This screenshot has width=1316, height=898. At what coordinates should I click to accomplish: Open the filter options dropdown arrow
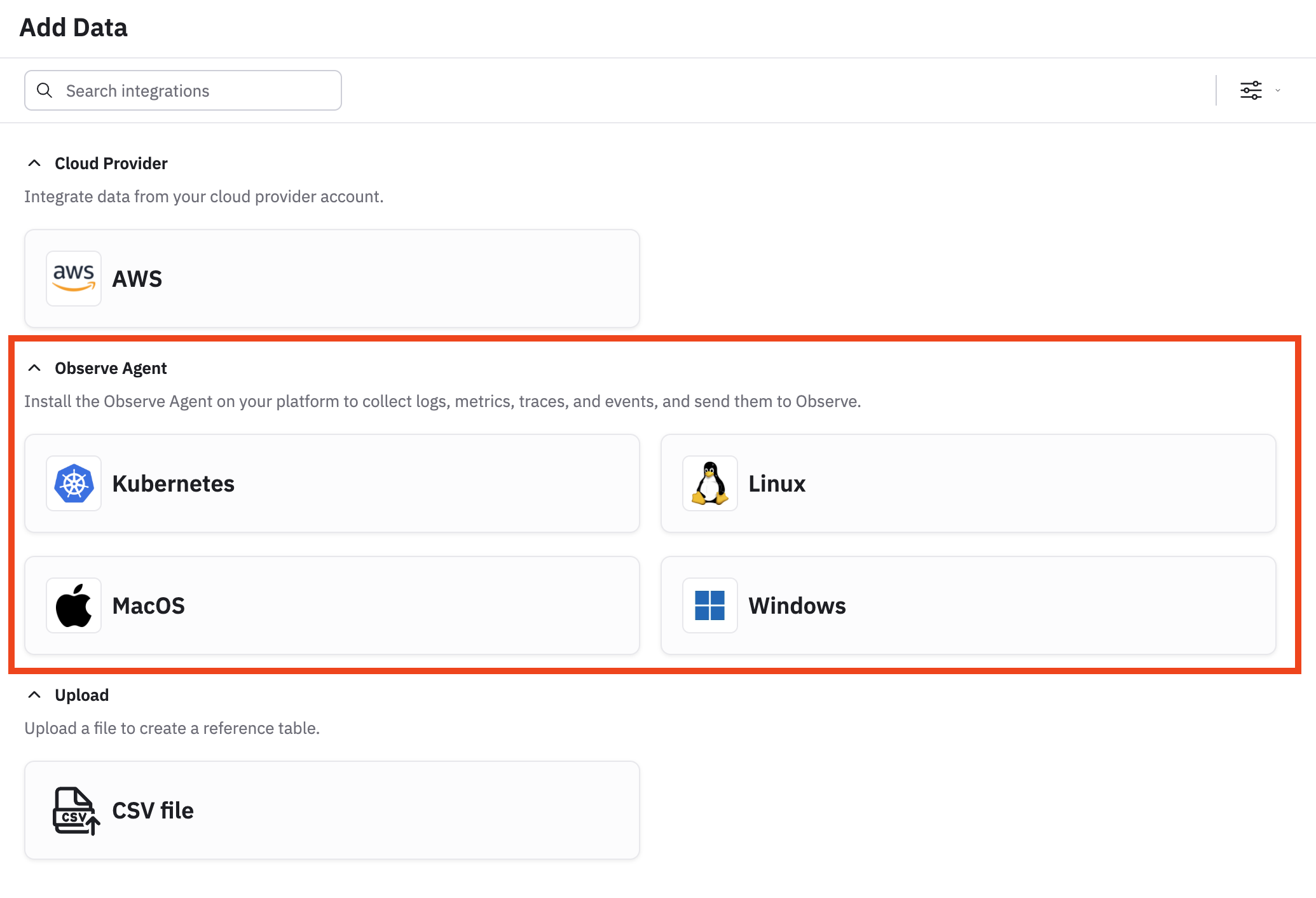pyautogui.click(x=1277, y=90)
